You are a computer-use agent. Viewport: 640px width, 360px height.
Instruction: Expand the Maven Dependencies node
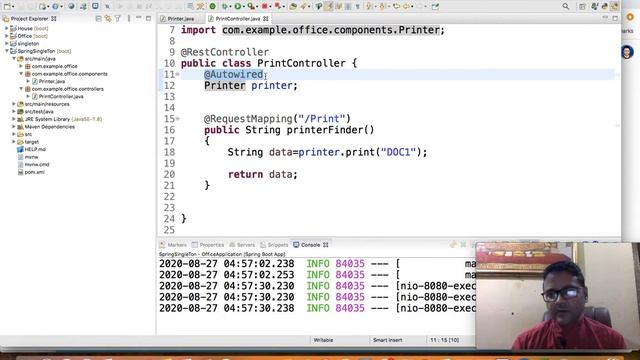13,127
